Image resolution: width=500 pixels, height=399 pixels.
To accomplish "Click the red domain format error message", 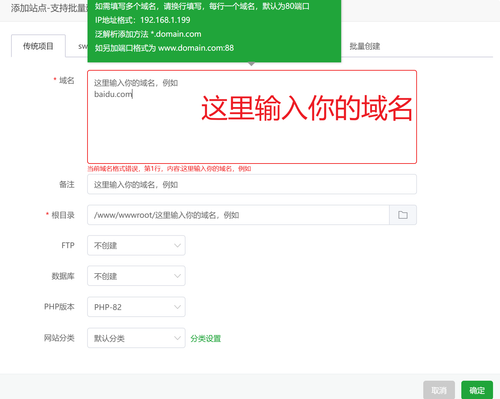I will point(169,169).
